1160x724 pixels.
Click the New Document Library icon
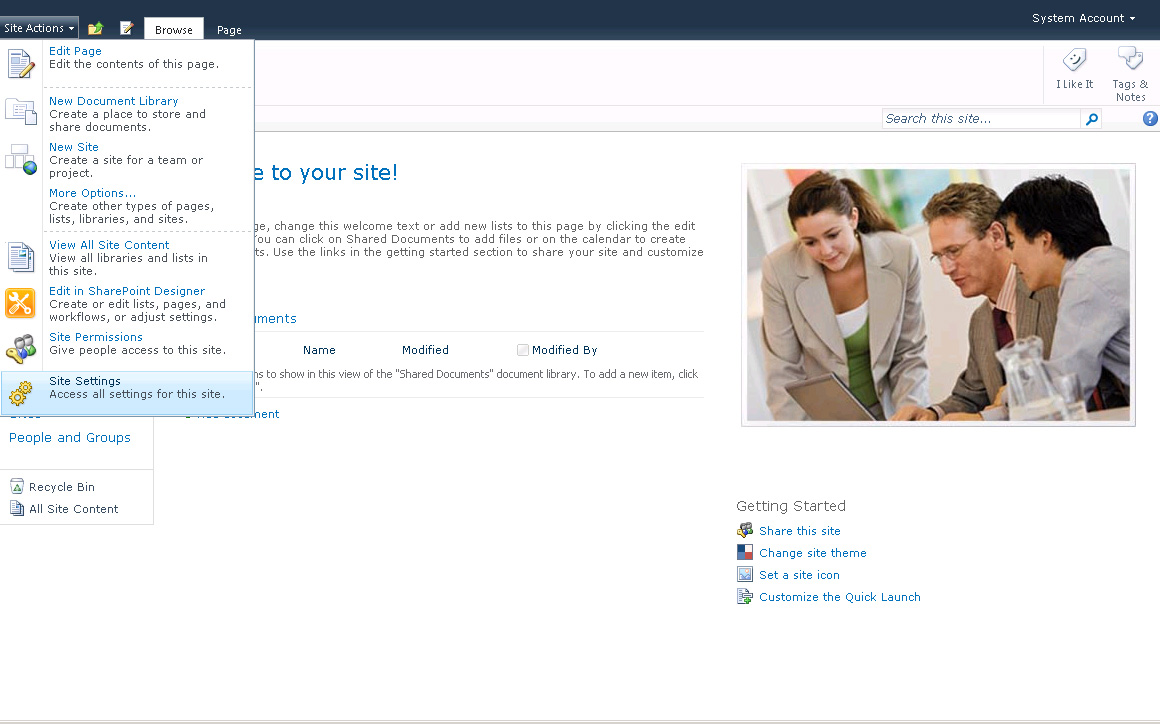[21, 112]
